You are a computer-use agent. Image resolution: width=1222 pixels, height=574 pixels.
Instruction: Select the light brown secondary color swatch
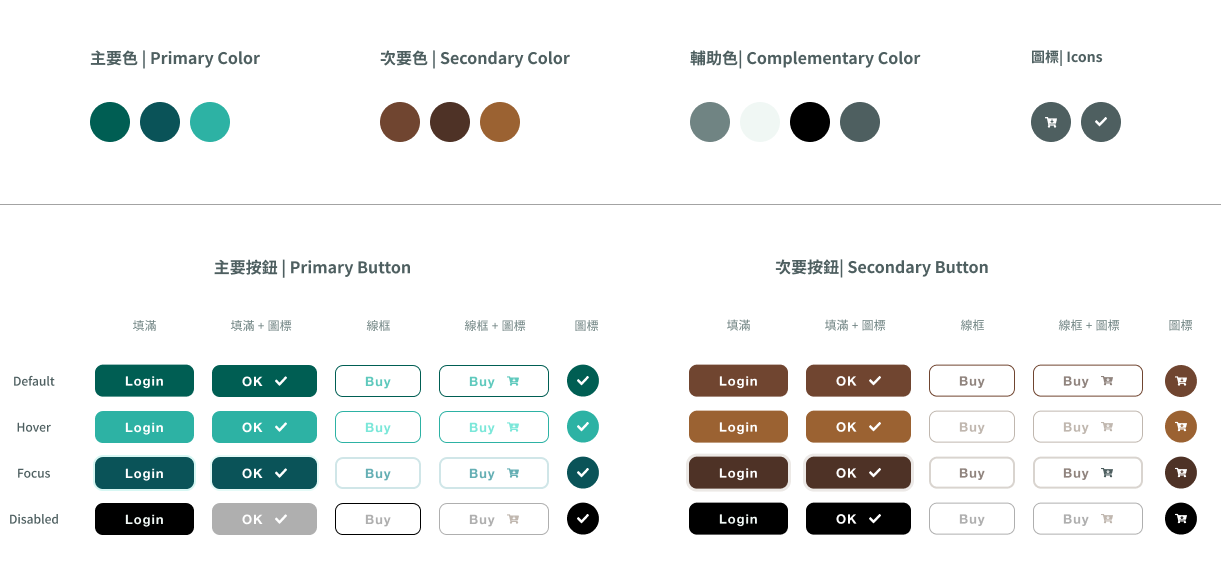point(500,122)
